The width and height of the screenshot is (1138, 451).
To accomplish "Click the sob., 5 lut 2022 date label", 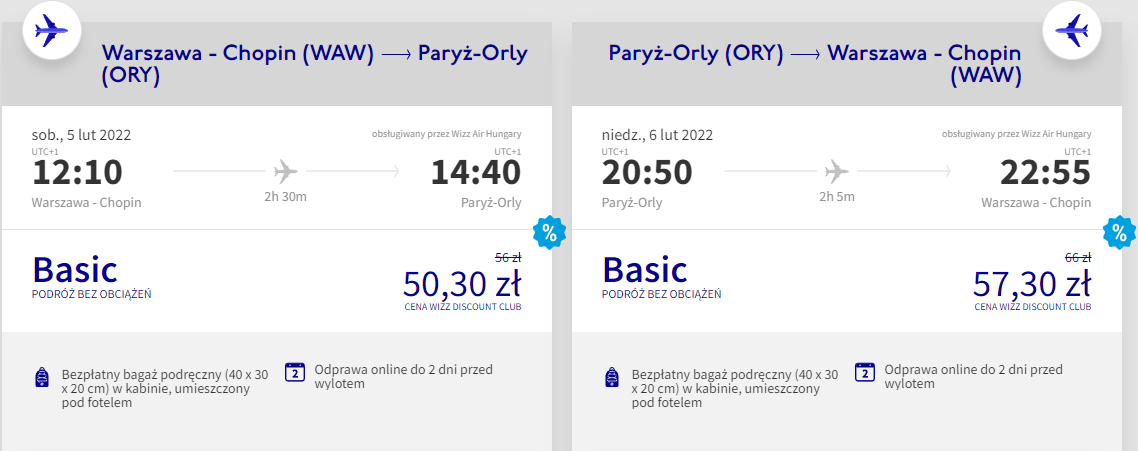I will 82,136.
